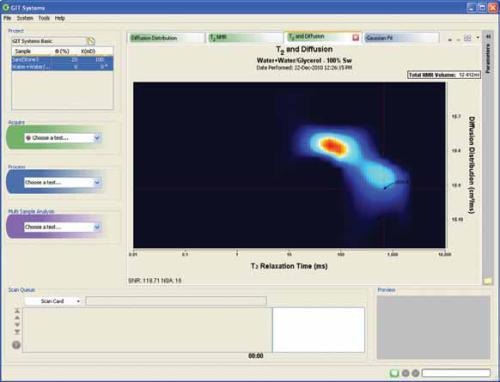Collapse the Parameters side panel arrows
Image resolution: width=500 pixels, height=382 pixels.
(x=488, y=36)
